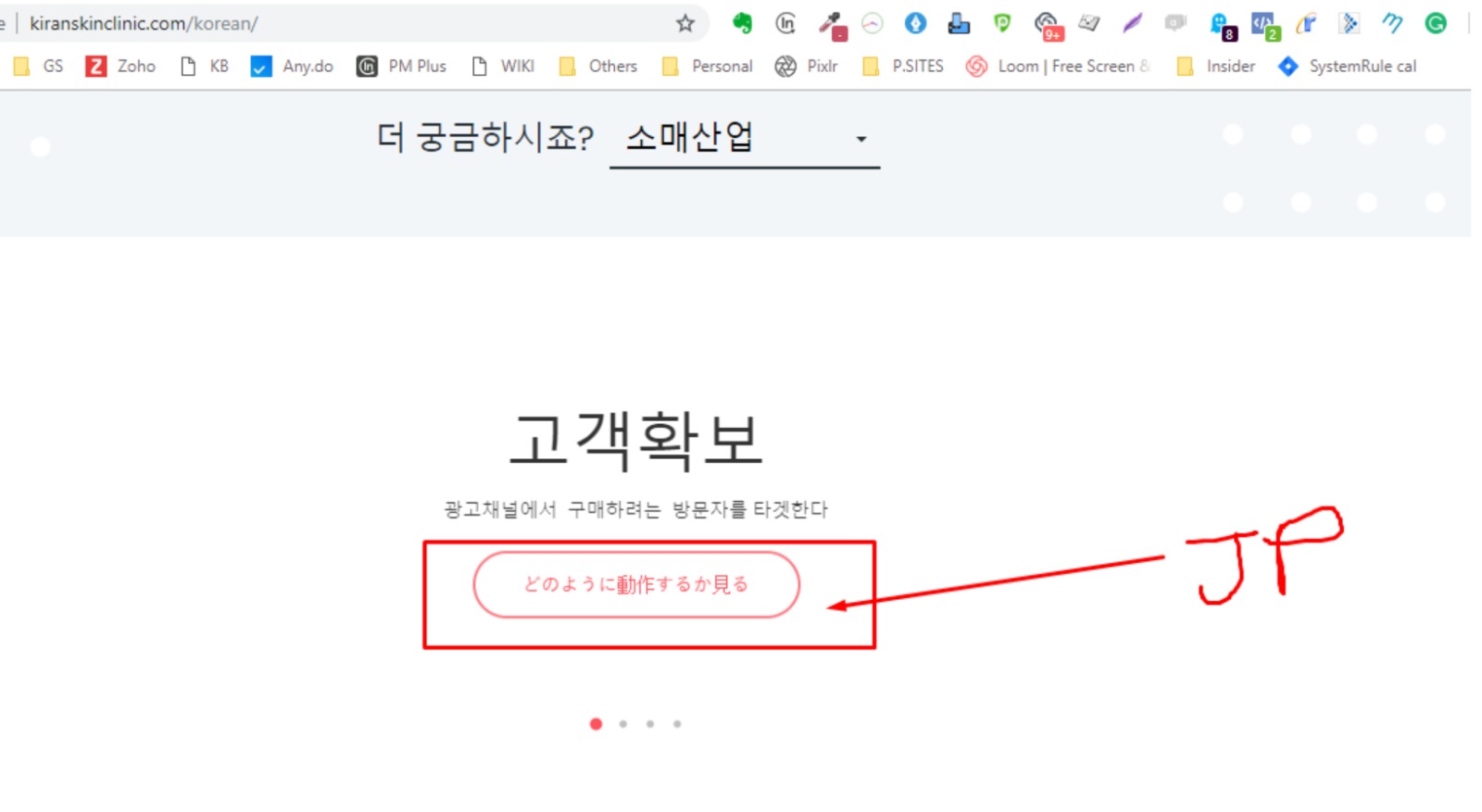Click the URL in the address bar
Image resolution: width=1482 pixels, height=812 pixels.
[x=144, y=23]
